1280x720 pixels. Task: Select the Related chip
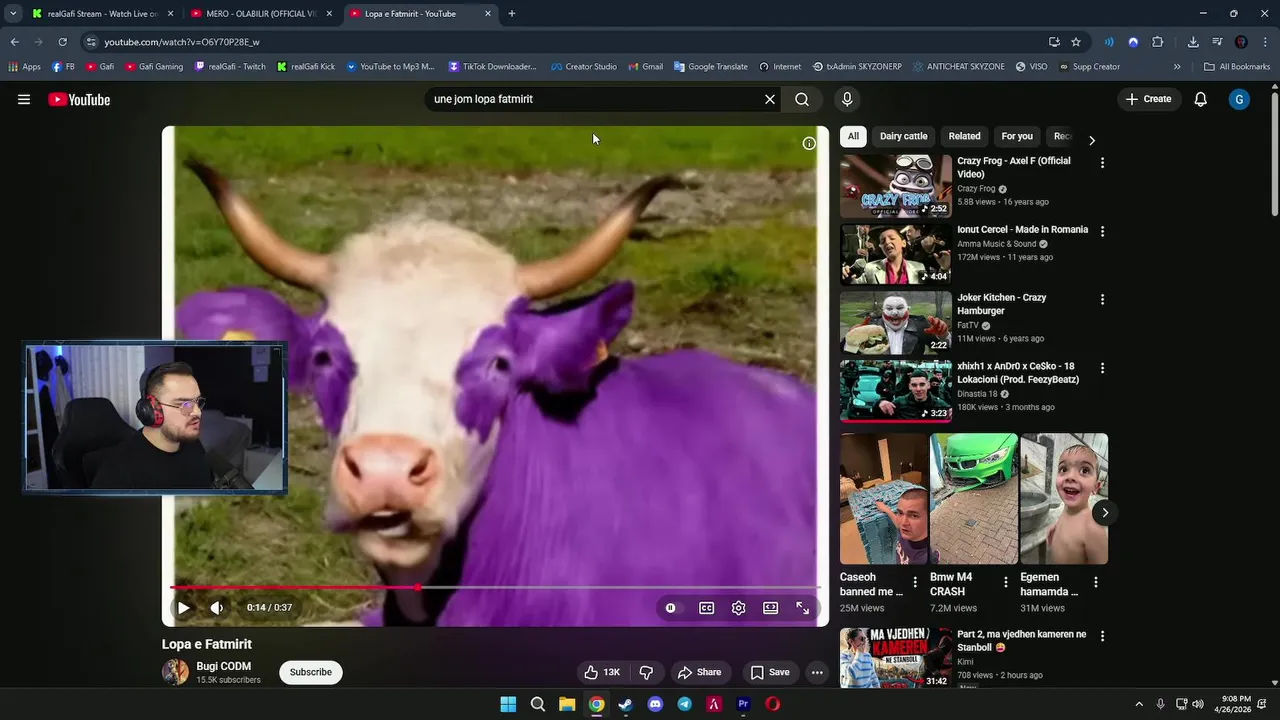pyautogui.click(x=964, y=136)
